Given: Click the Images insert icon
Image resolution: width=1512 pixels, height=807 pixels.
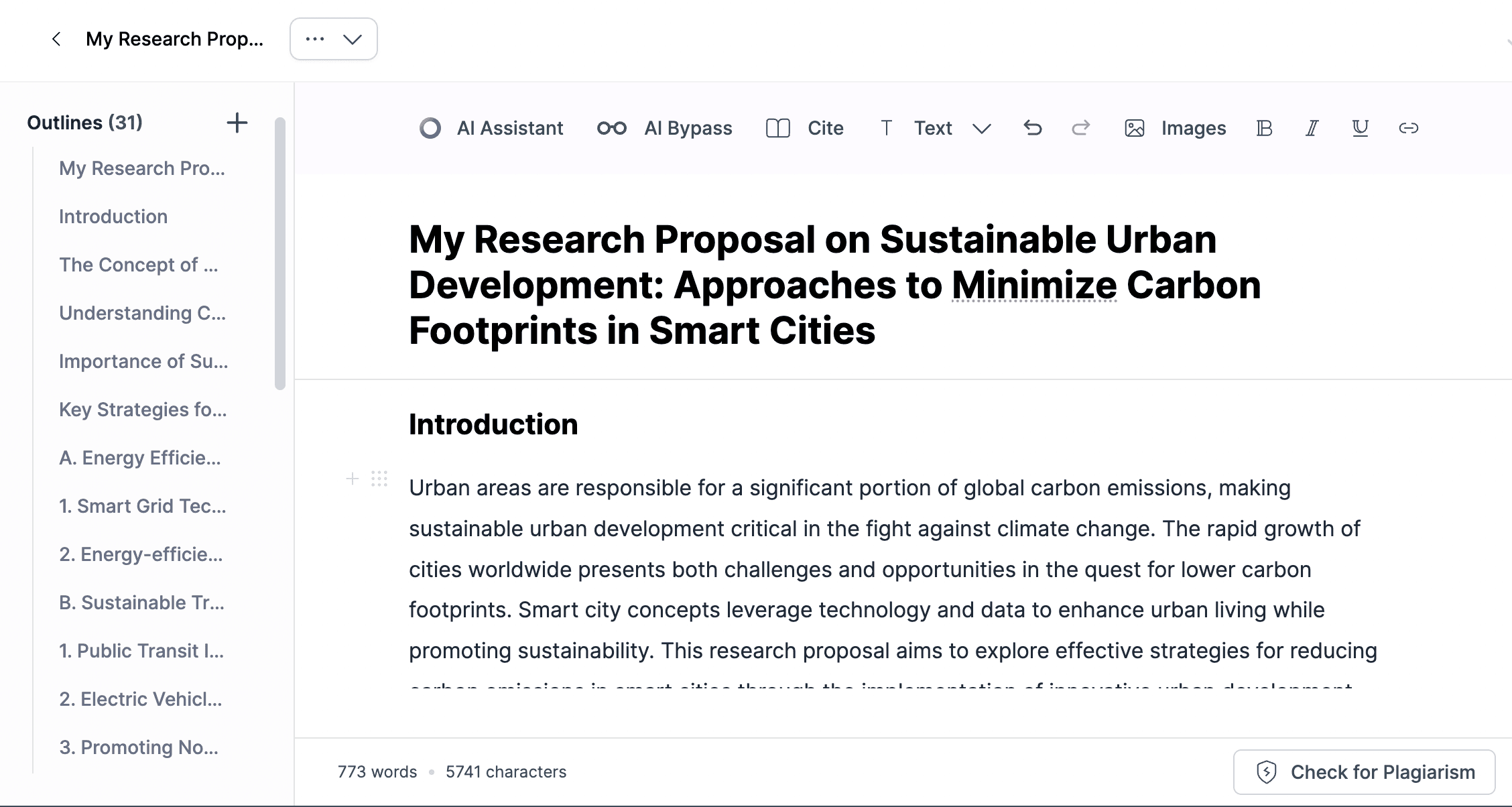Looking at the screenshot, I should click(x=1175, y=128).
